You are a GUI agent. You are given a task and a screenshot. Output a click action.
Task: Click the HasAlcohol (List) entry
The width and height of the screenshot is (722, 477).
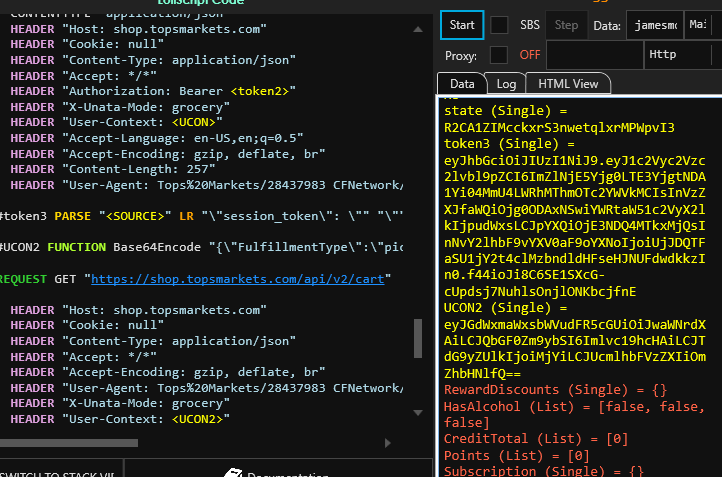[574, 414]
